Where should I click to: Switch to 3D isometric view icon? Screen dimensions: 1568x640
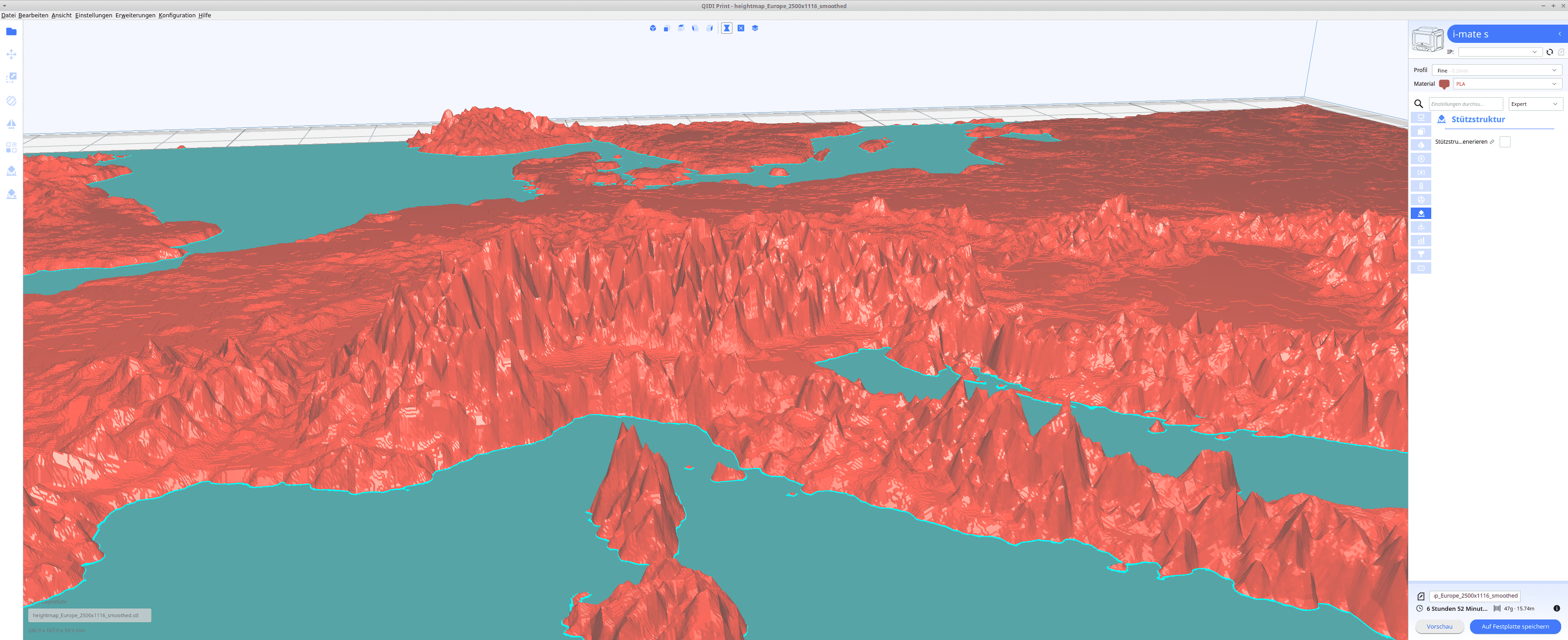pyautogui.click(x=653, y=28)
